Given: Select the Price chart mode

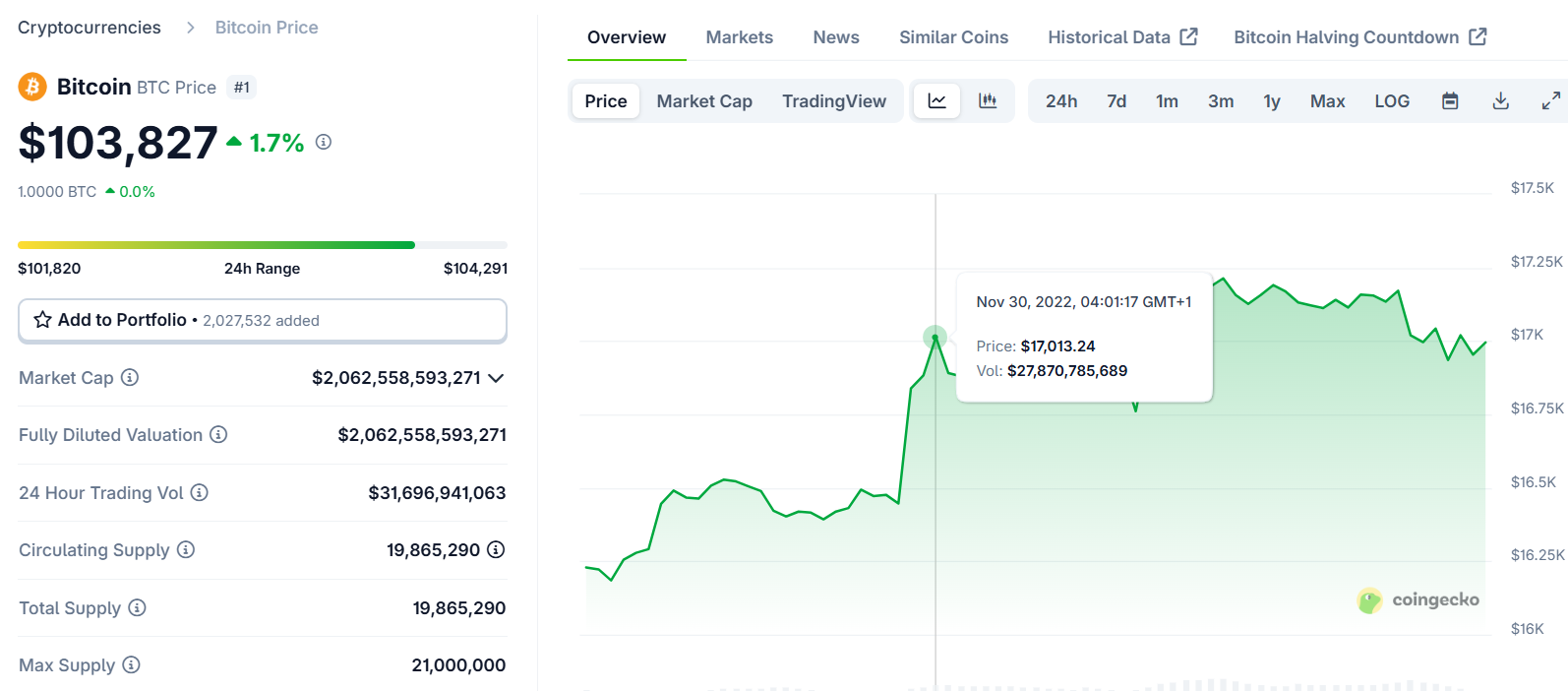Looking at the screenshot, I should (x=605, y=101).
